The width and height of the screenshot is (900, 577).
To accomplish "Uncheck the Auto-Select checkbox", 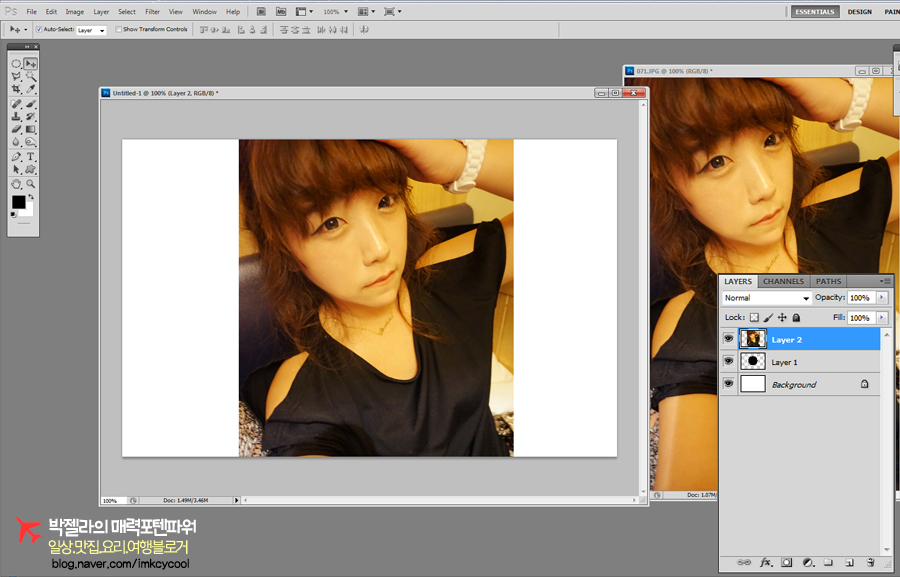I will [39, 29].
